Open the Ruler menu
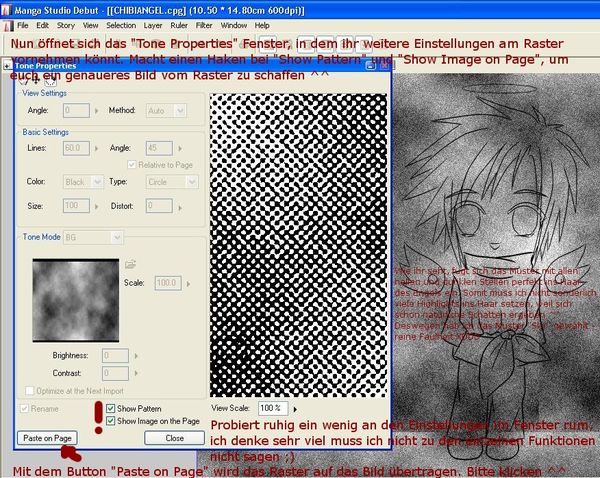Viewport: 600px width, 478px height. click(x=179, y=25)
